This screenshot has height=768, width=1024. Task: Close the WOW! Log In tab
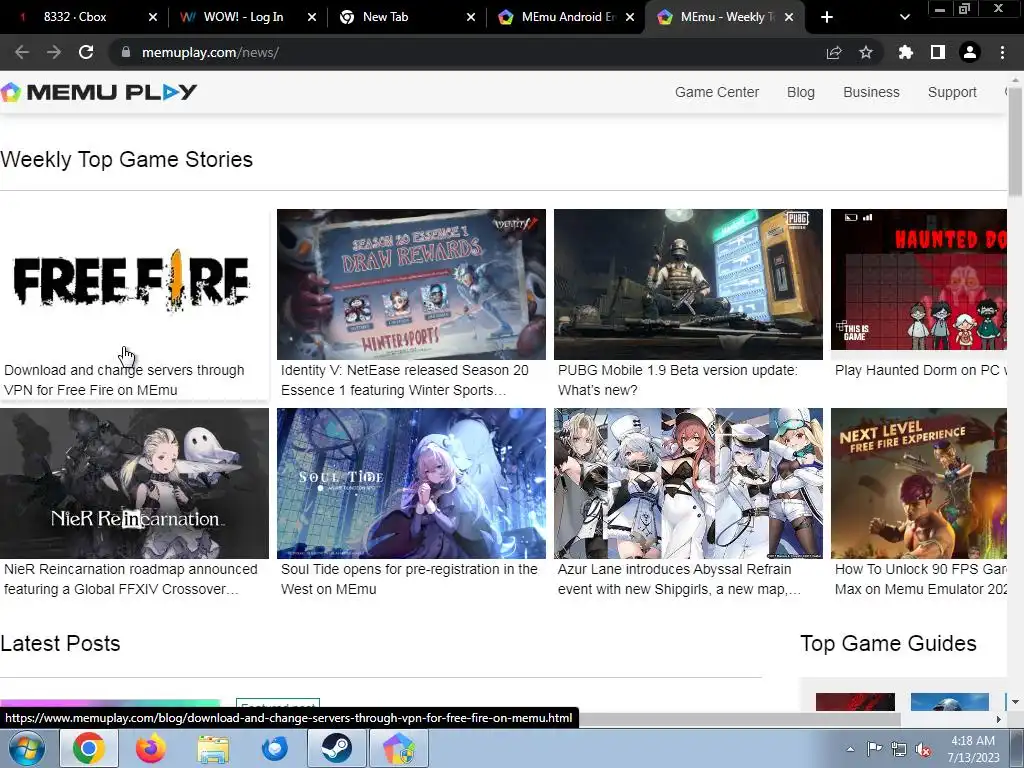pyautogui.click(x=312, y=17)
